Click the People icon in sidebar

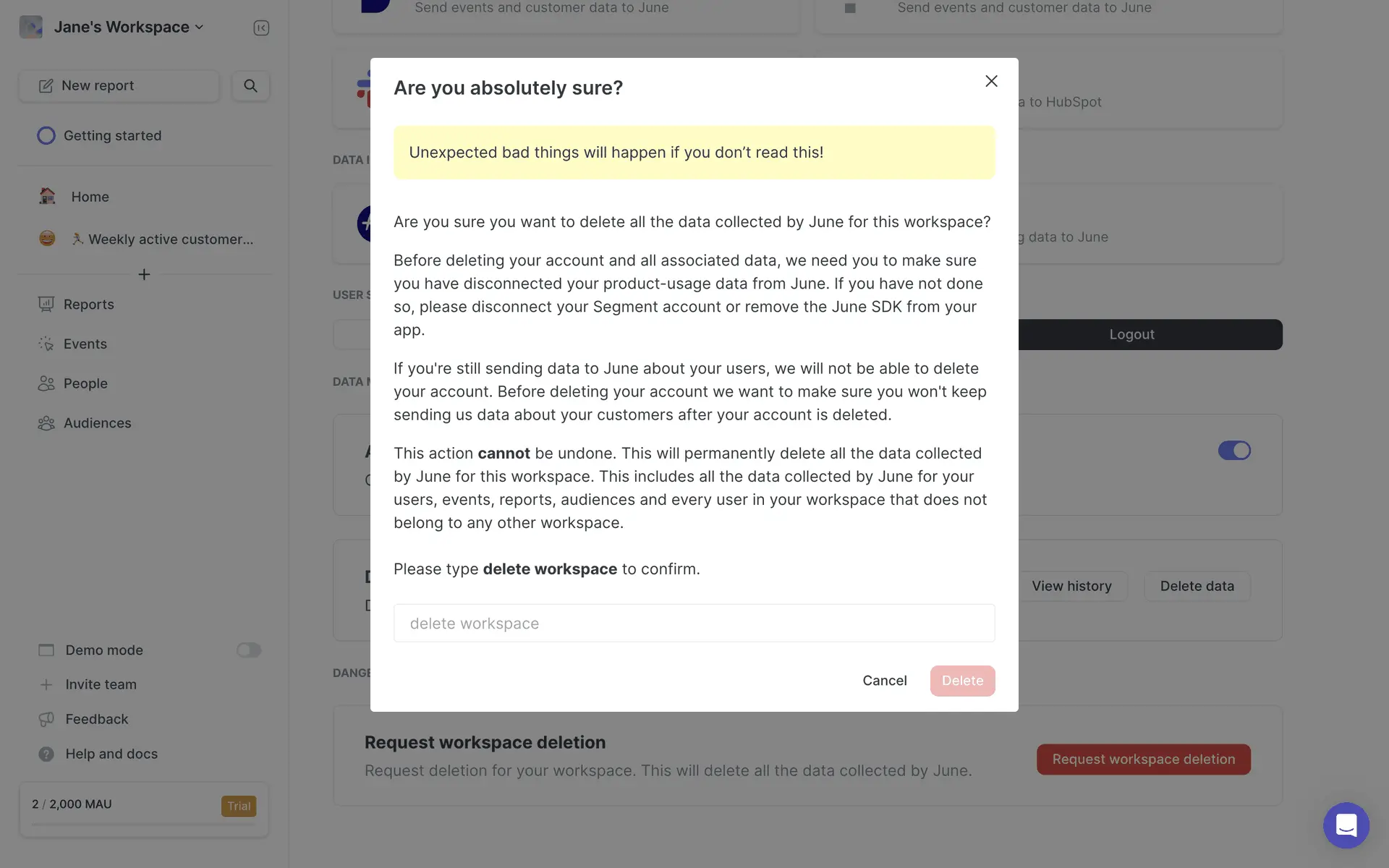tap(46, 383)
